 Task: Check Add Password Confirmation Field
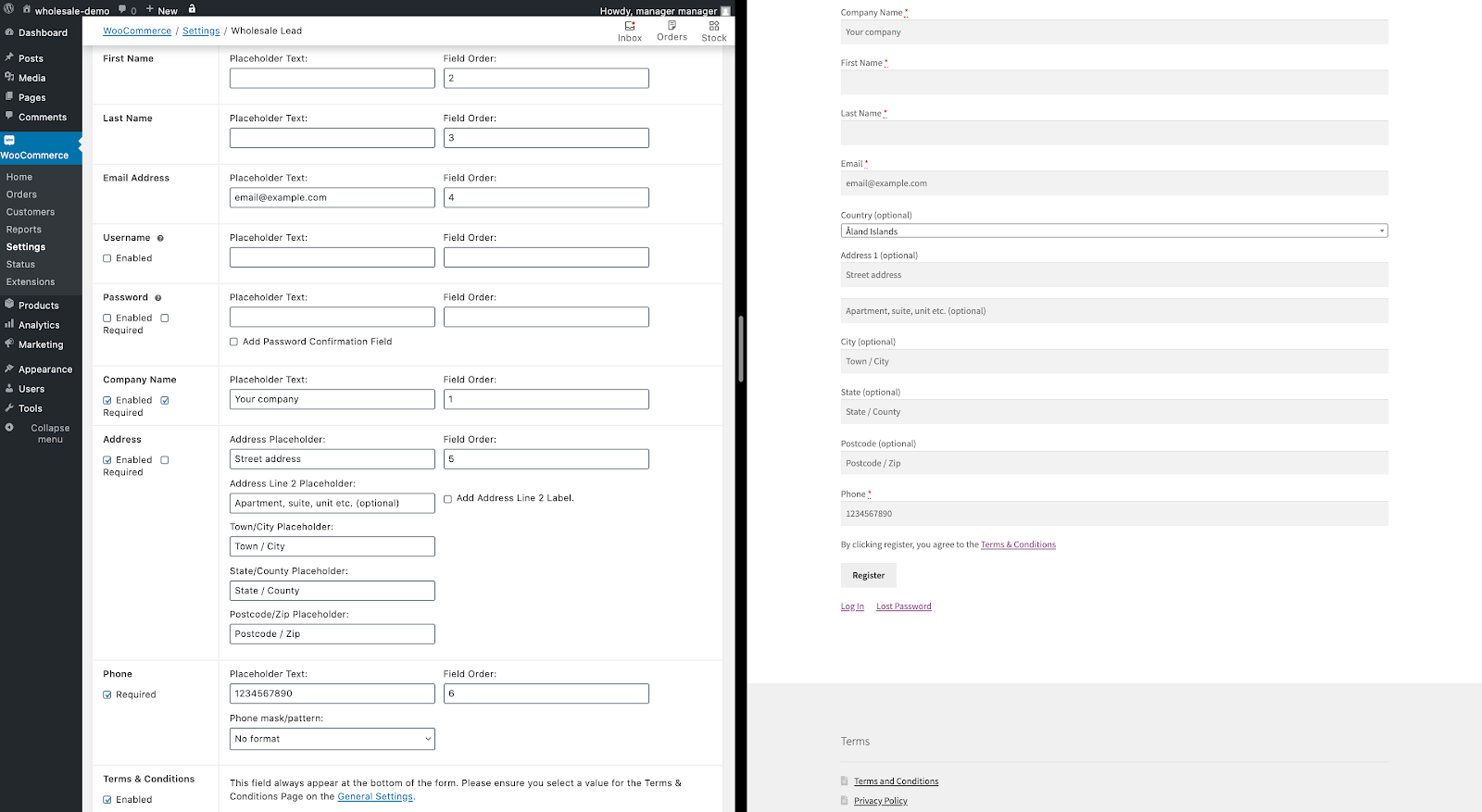(234, 342)
